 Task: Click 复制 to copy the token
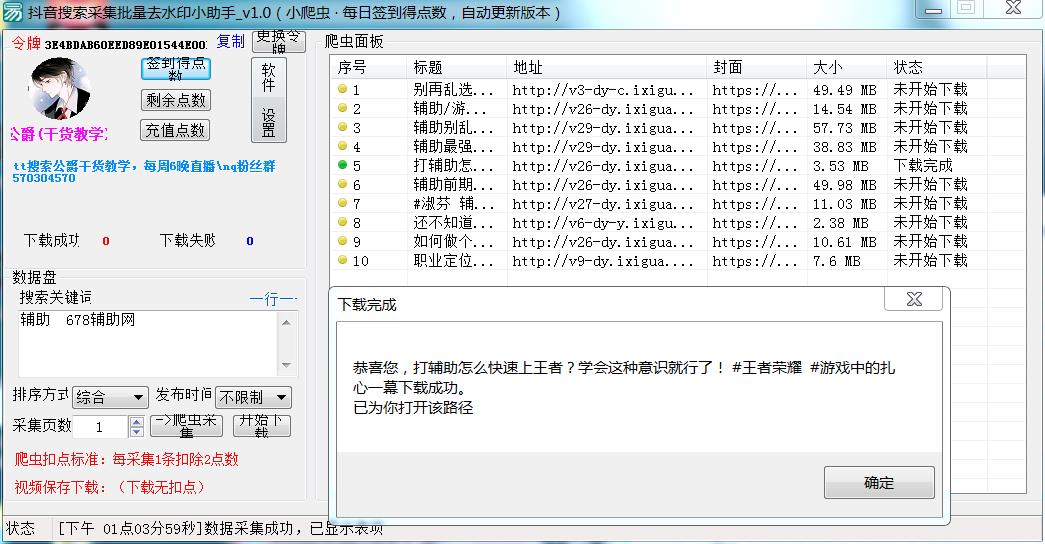231,41
